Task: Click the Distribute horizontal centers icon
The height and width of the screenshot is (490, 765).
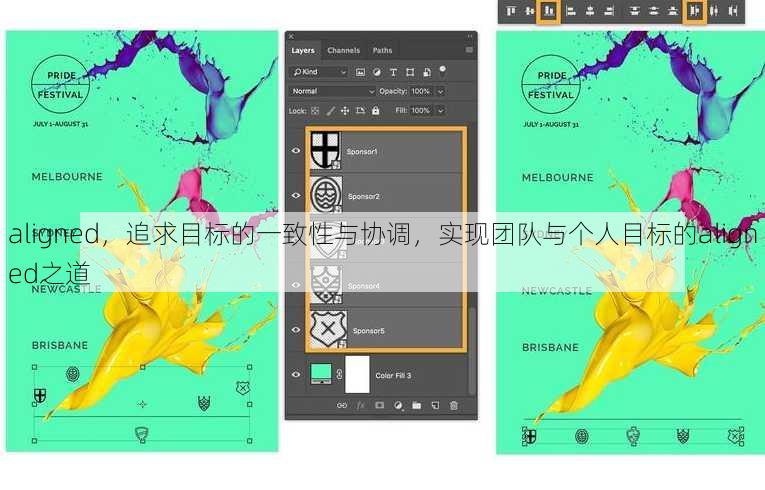Action: coord(714,11)
